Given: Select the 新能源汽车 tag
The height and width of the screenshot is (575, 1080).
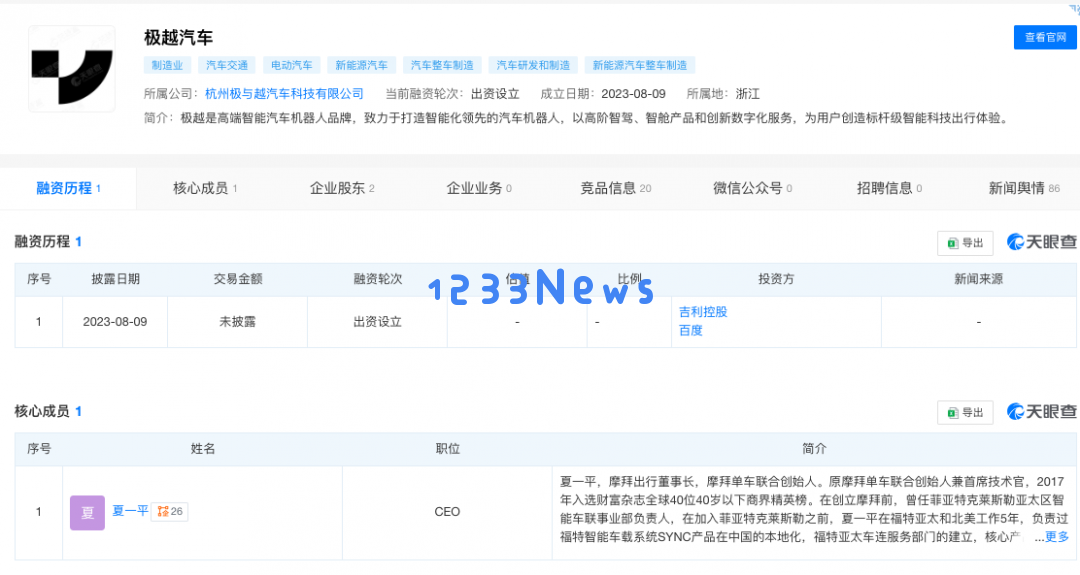Looking at the screenshot, I should point(362,65).
